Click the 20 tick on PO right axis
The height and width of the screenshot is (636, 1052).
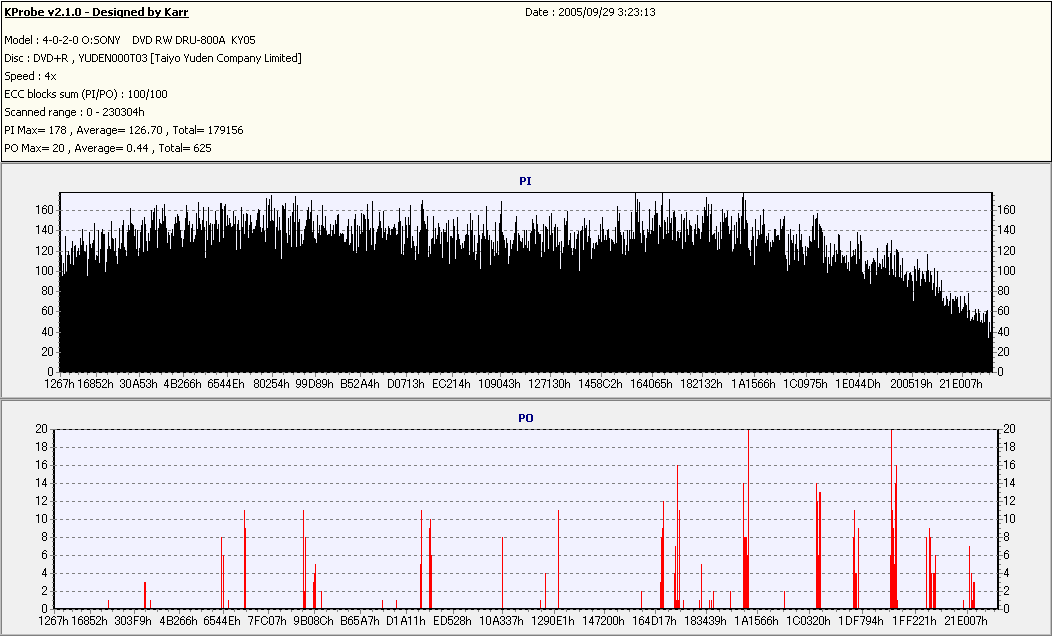1008,429
